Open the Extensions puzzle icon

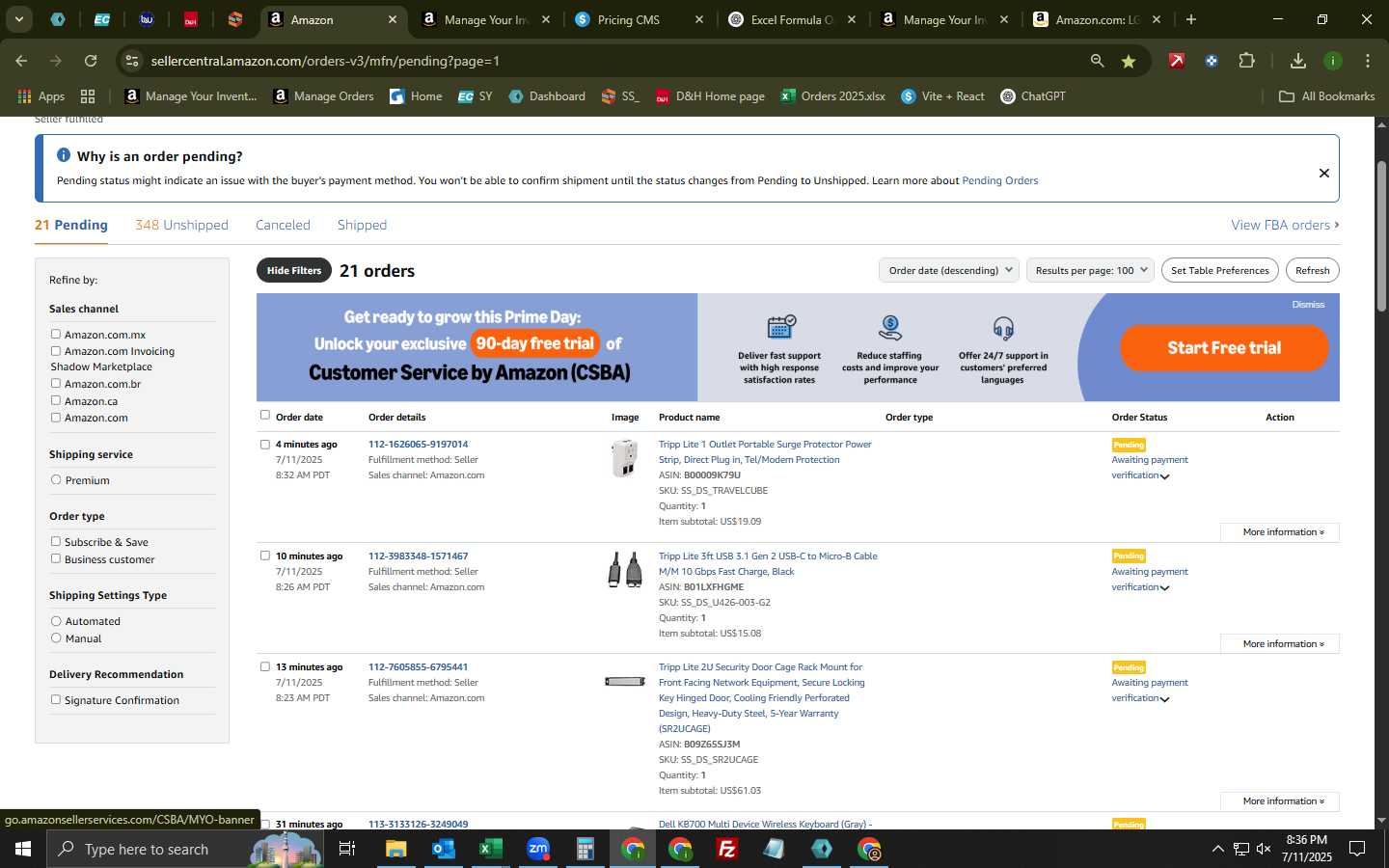tap(1246, 61)
